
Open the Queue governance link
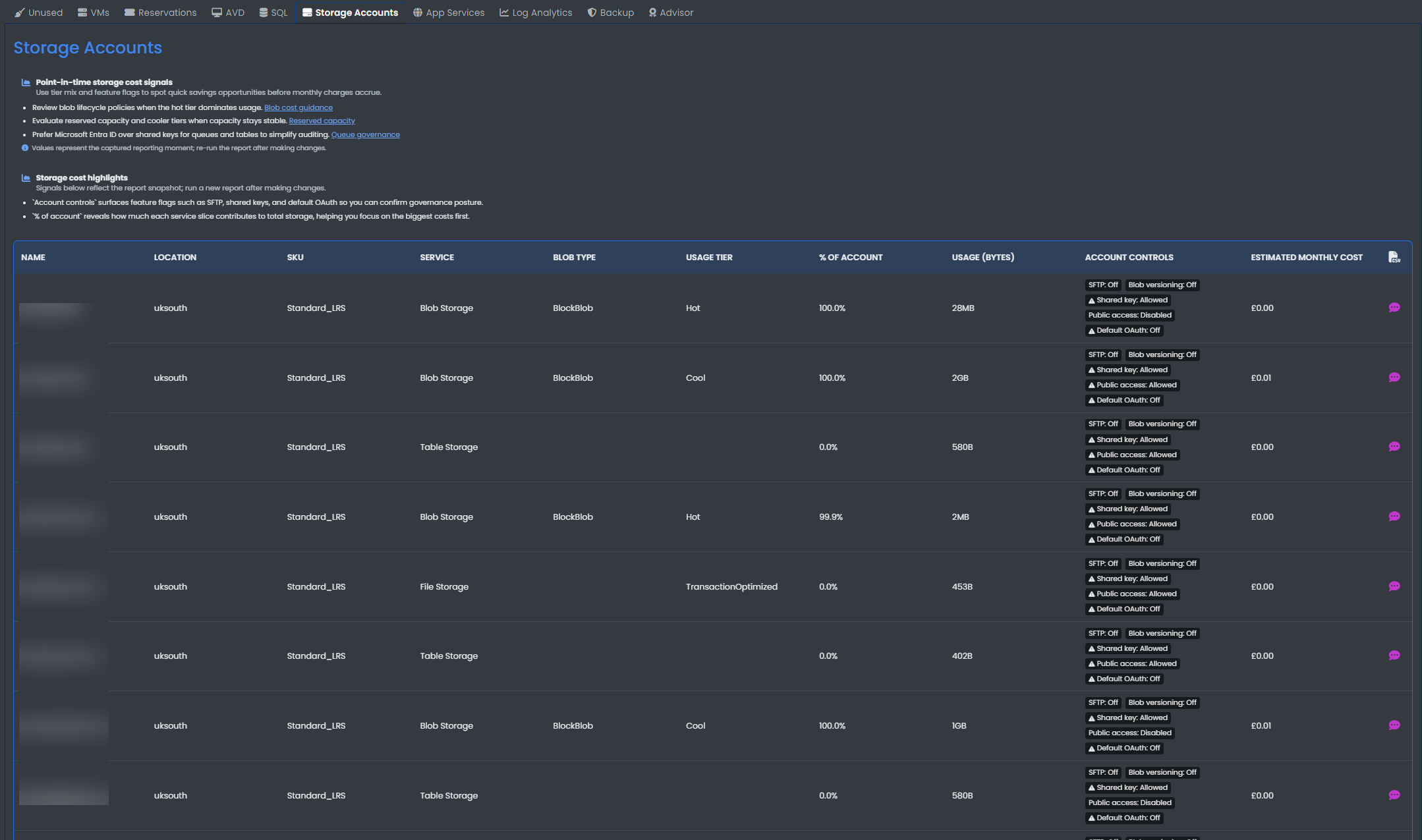coord(365,134)
